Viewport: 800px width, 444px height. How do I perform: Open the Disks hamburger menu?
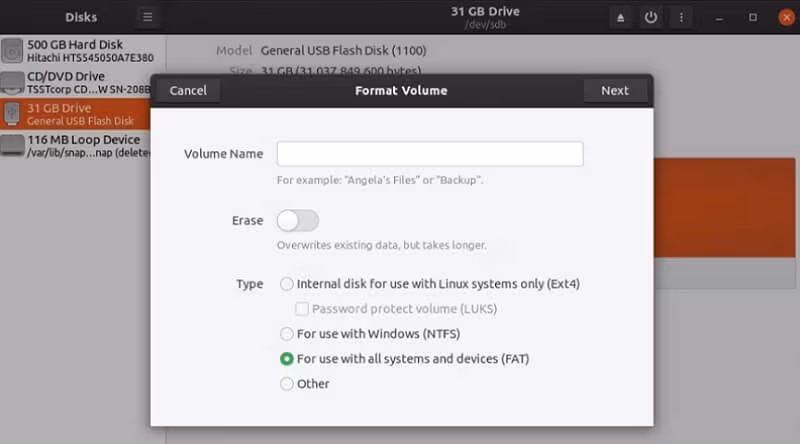(147, 17)
